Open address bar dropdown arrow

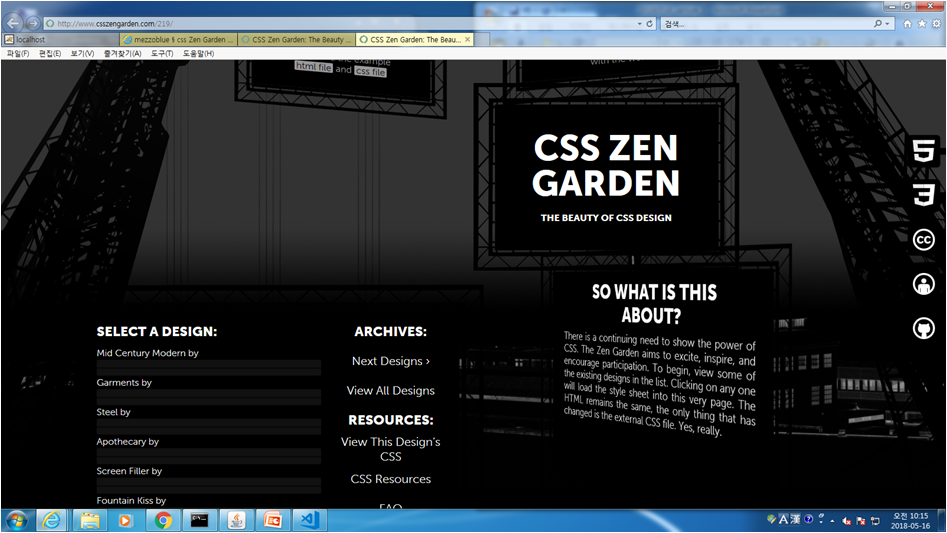coord(640,24)
